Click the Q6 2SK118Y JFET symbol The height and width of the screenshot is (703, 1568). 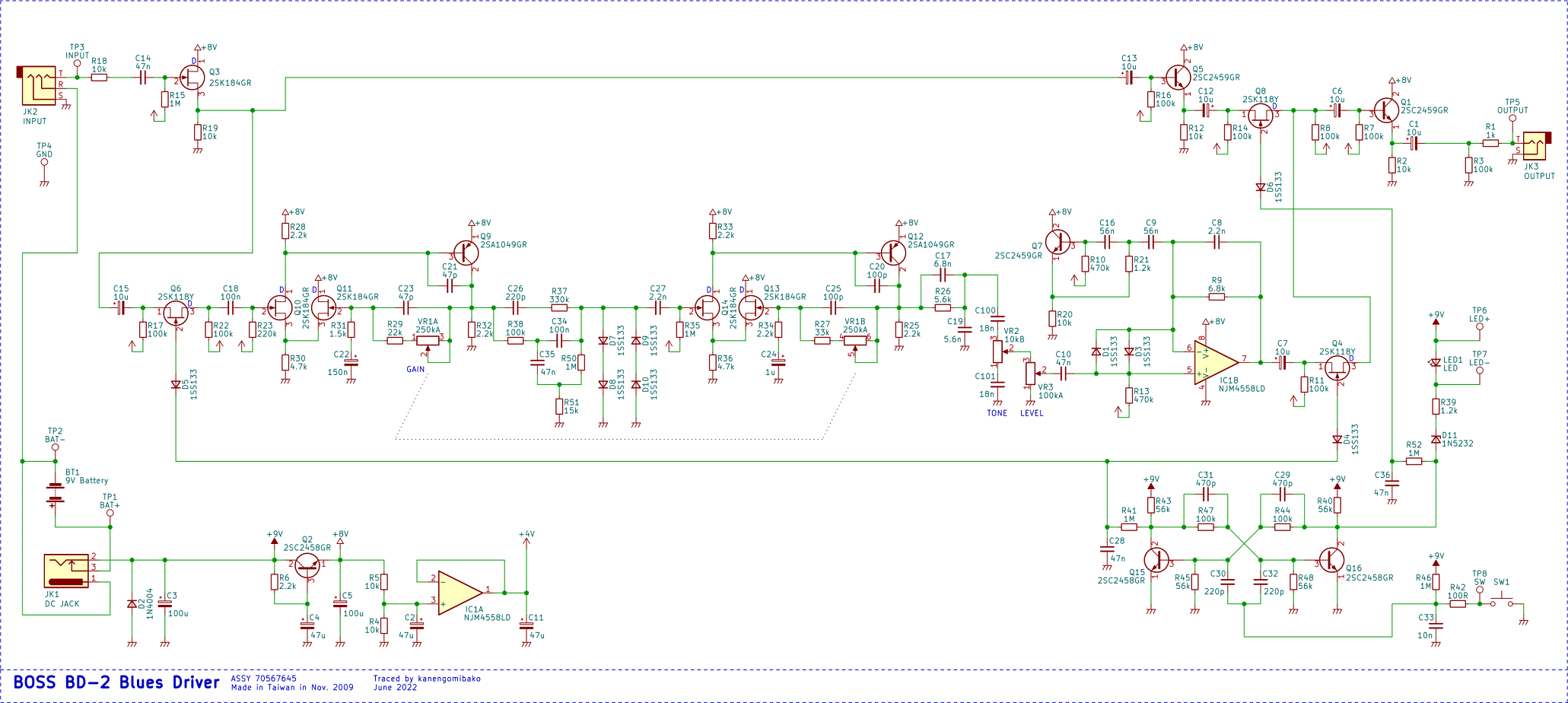[176, 312]
